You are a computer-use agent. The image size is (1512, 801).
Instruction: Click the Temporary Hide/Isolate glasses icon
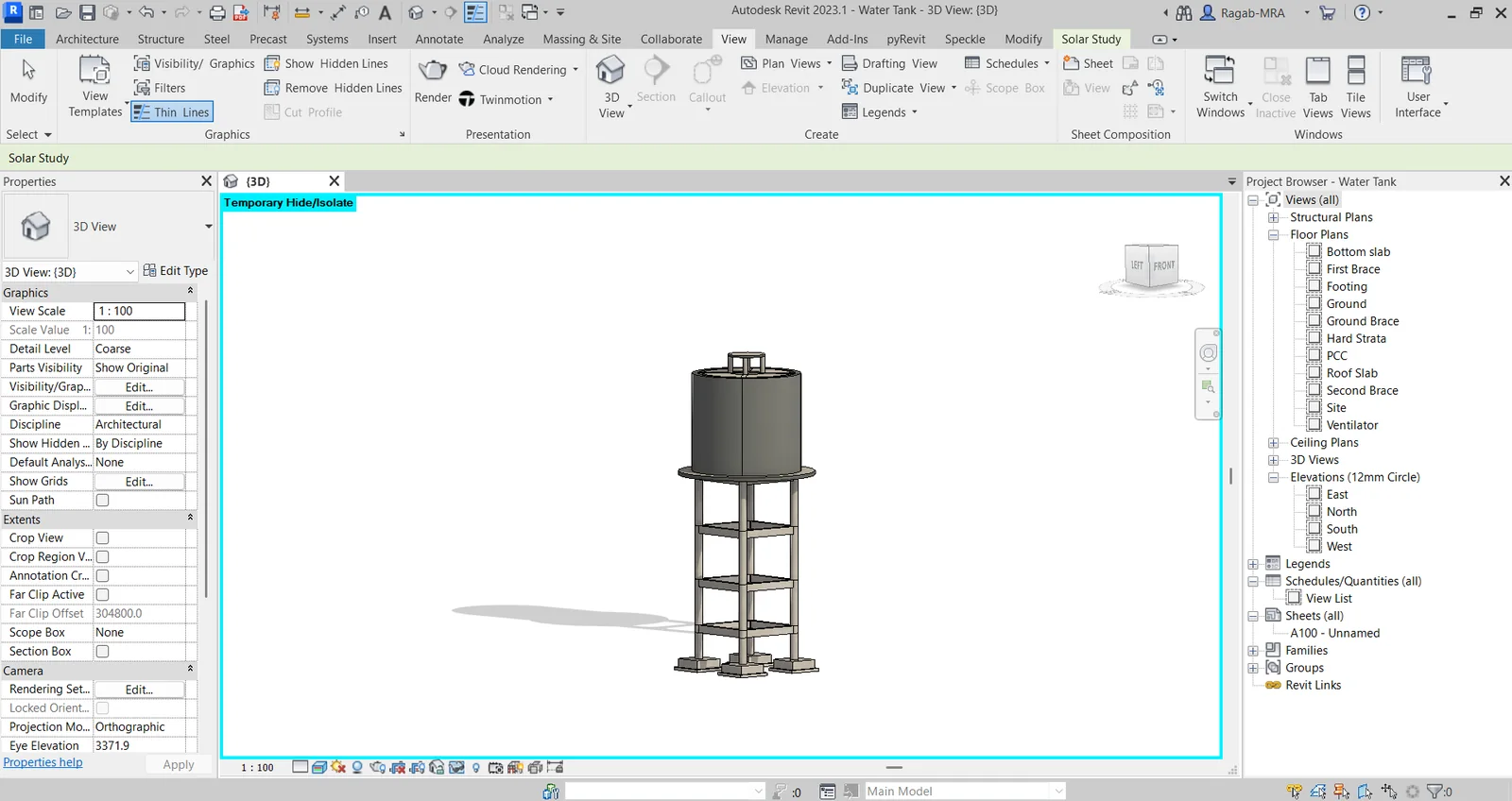tap(456, 767)
